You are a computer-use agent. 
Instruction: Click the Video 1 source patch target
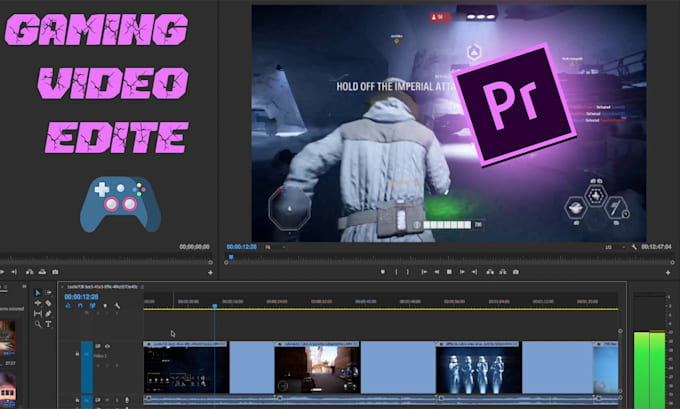pyautogui.click(x=87, y=367)
